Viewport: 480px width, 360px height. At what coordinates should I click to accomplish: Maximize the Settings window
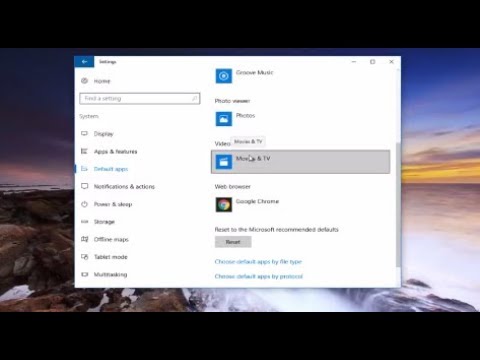pyautogui.click(x=373, y=62)
